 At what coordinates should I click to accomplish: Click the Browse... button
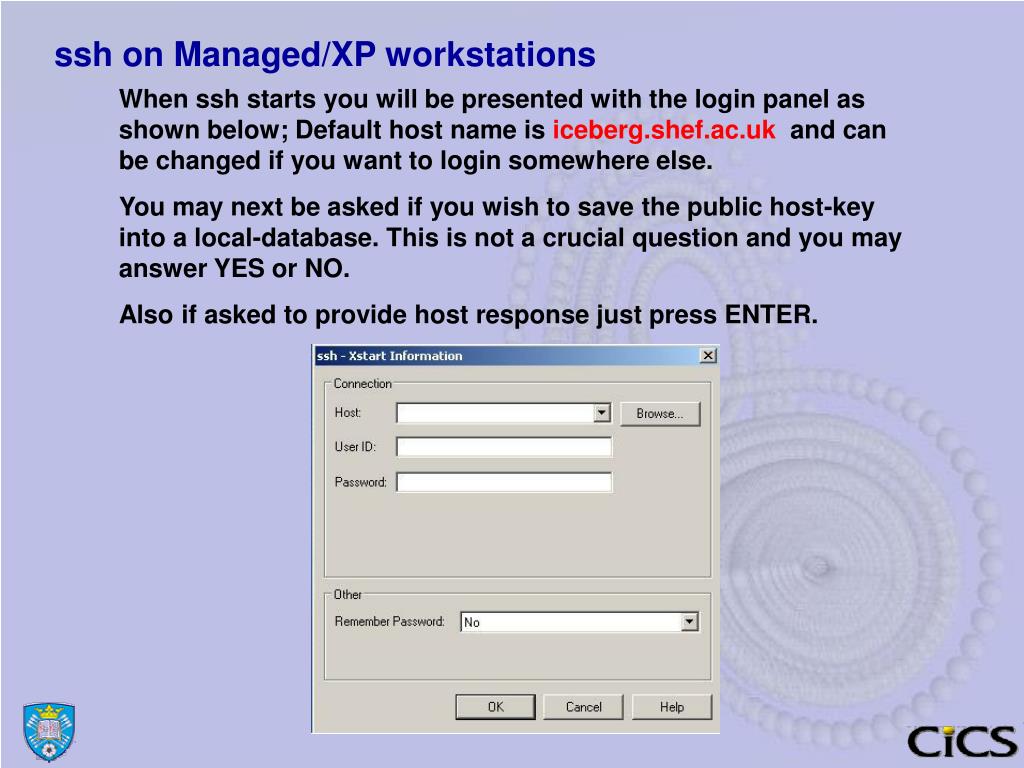point(660,413)
